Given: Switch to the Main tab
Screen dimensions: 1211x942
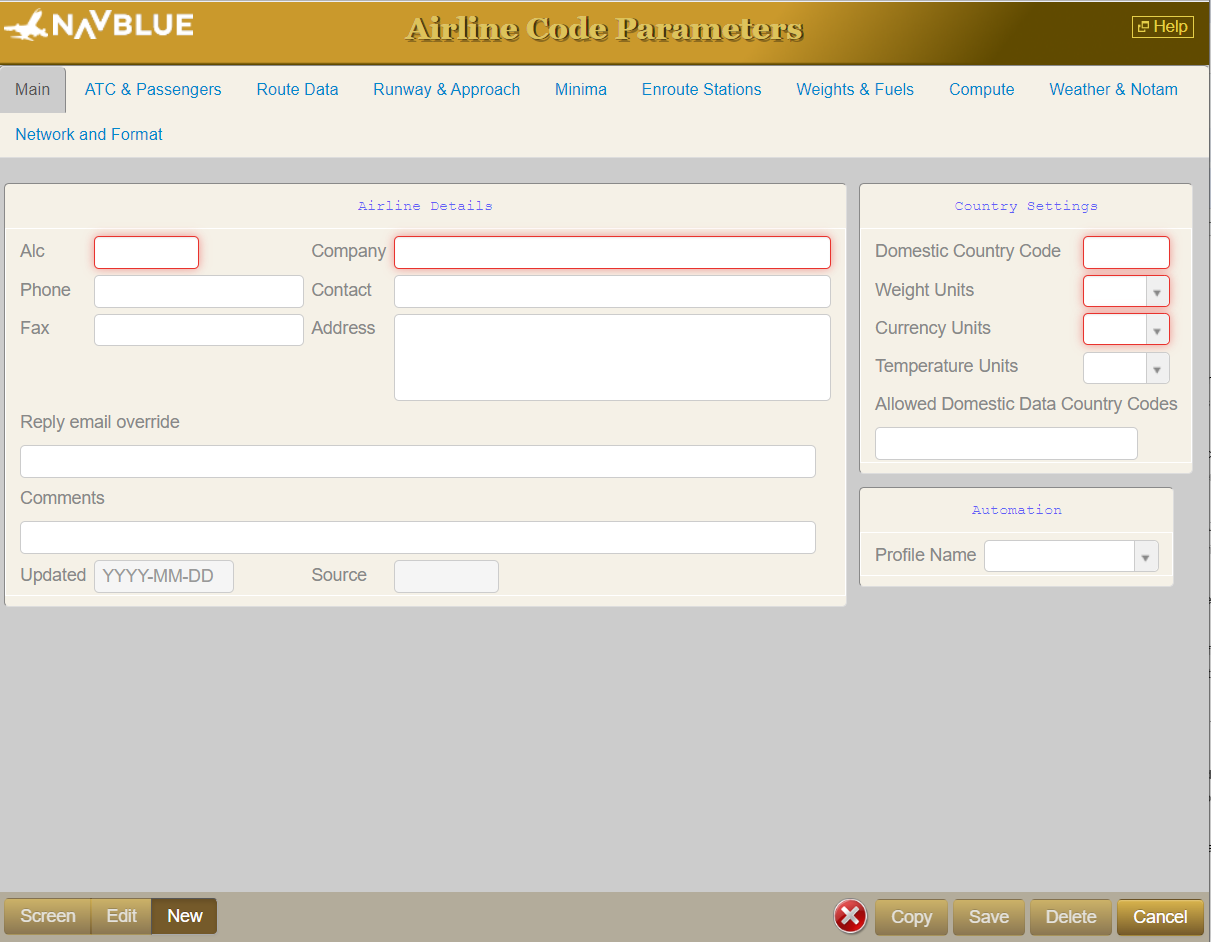Looking at the screenshot, I should [33, 90].
